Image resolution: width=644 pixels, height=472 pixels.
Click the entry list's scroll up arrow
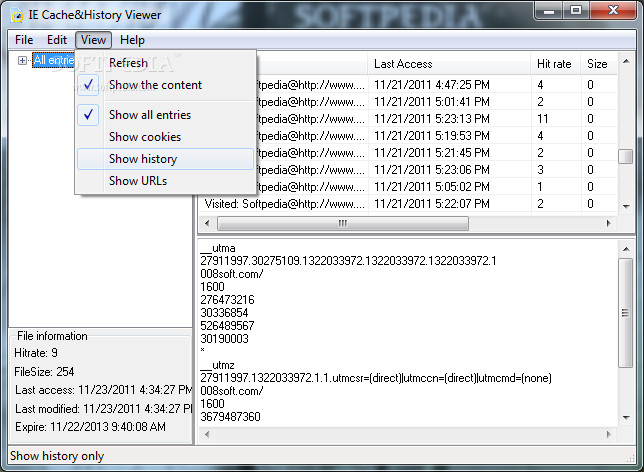click(x=626, y=62)
